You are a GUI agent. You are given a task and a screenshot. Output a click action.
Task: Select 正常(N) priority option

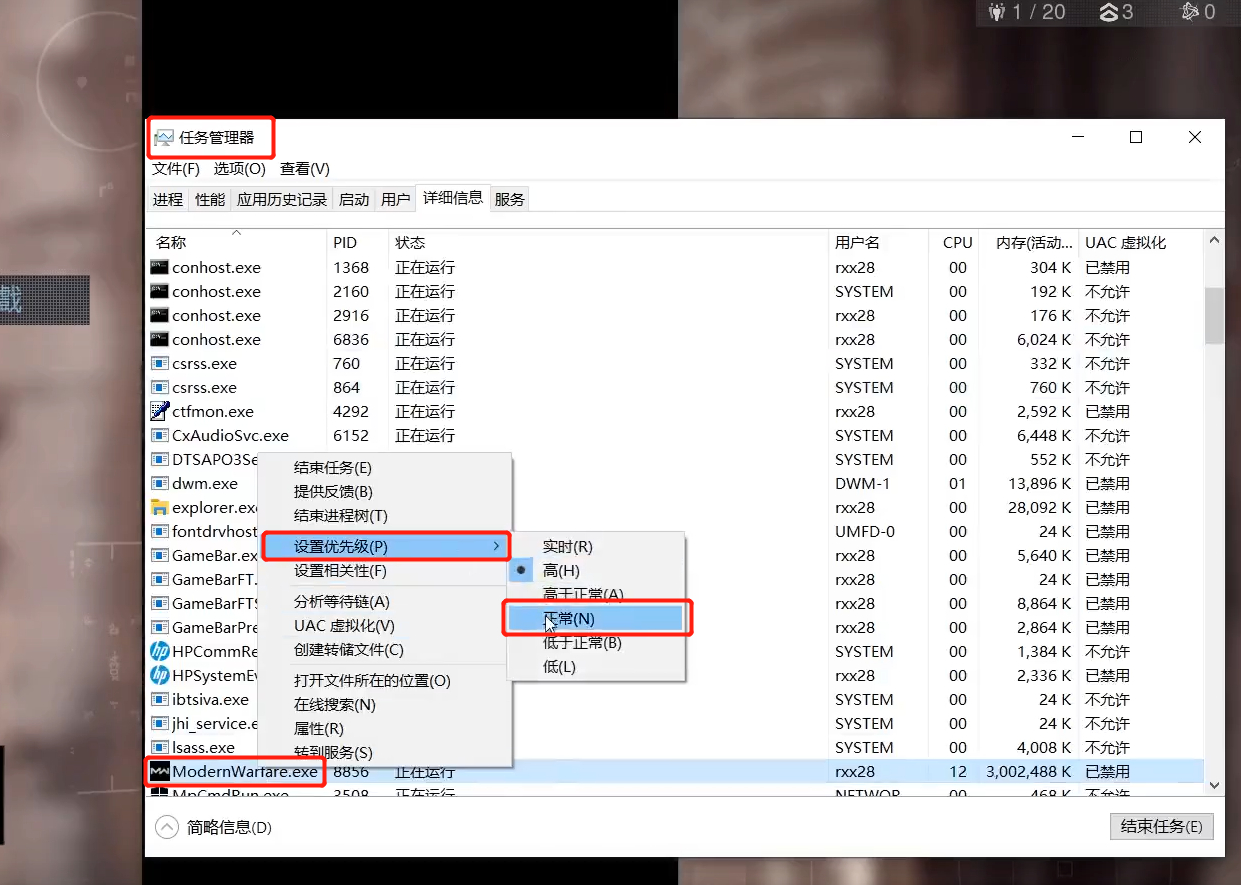coord(568,619)
